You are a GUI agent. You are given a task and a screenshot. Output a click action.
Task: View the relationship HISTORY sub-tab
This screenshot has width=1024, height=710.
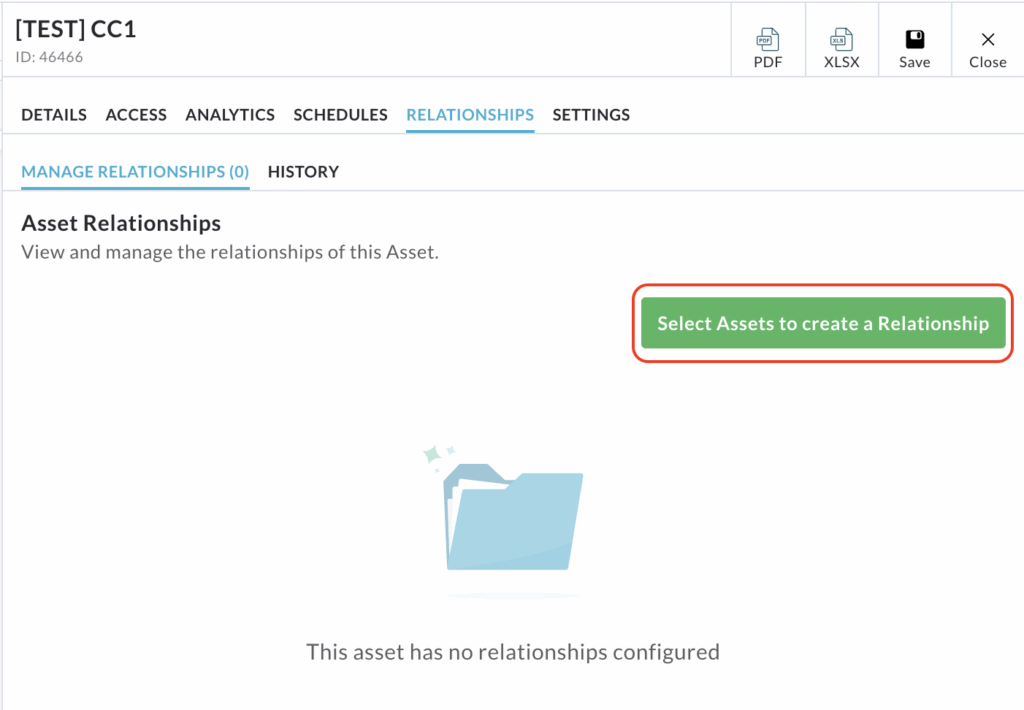click(x=303, y=172)
